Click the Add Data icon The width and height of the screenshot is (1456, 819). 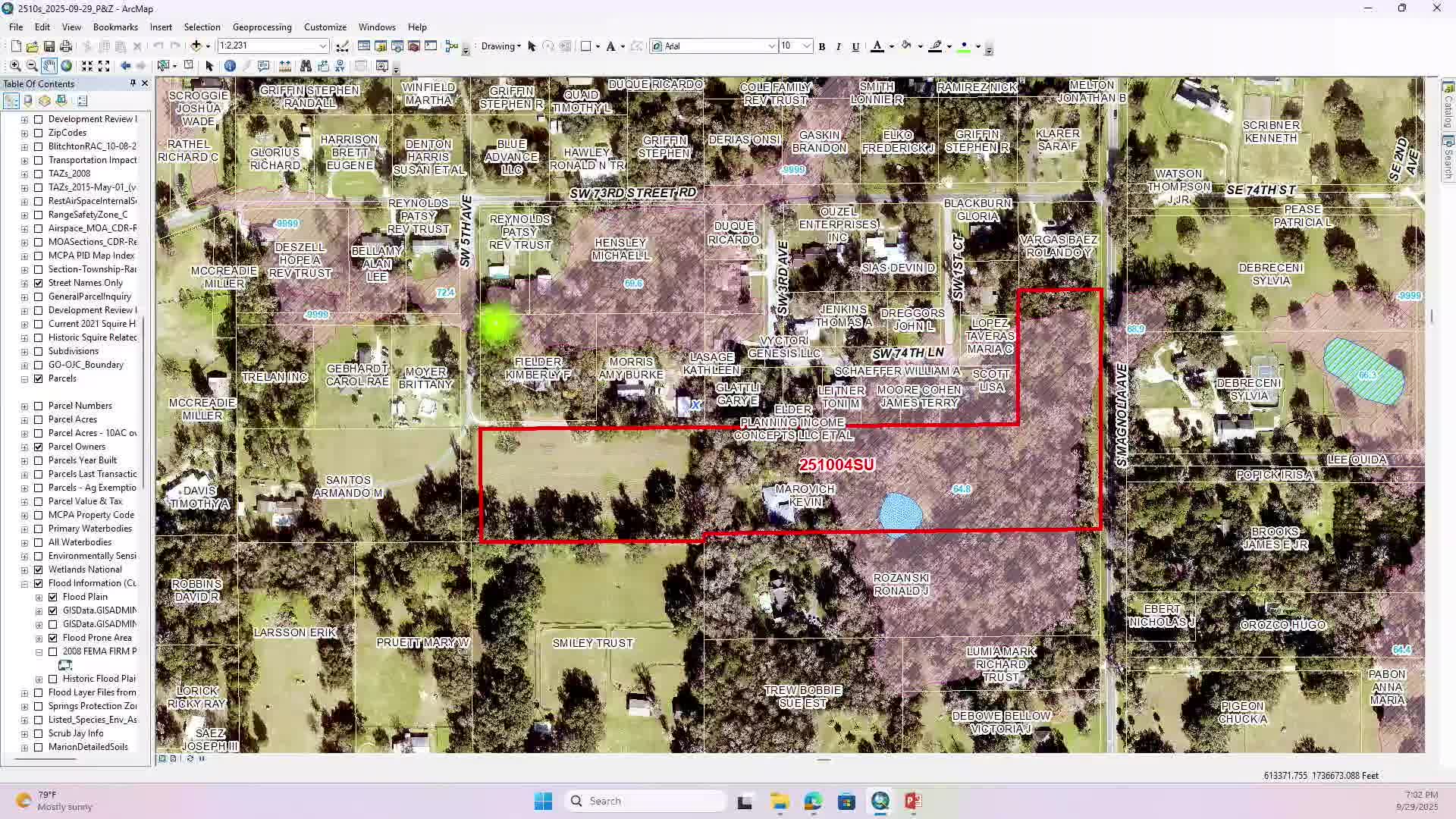(196, 46)
